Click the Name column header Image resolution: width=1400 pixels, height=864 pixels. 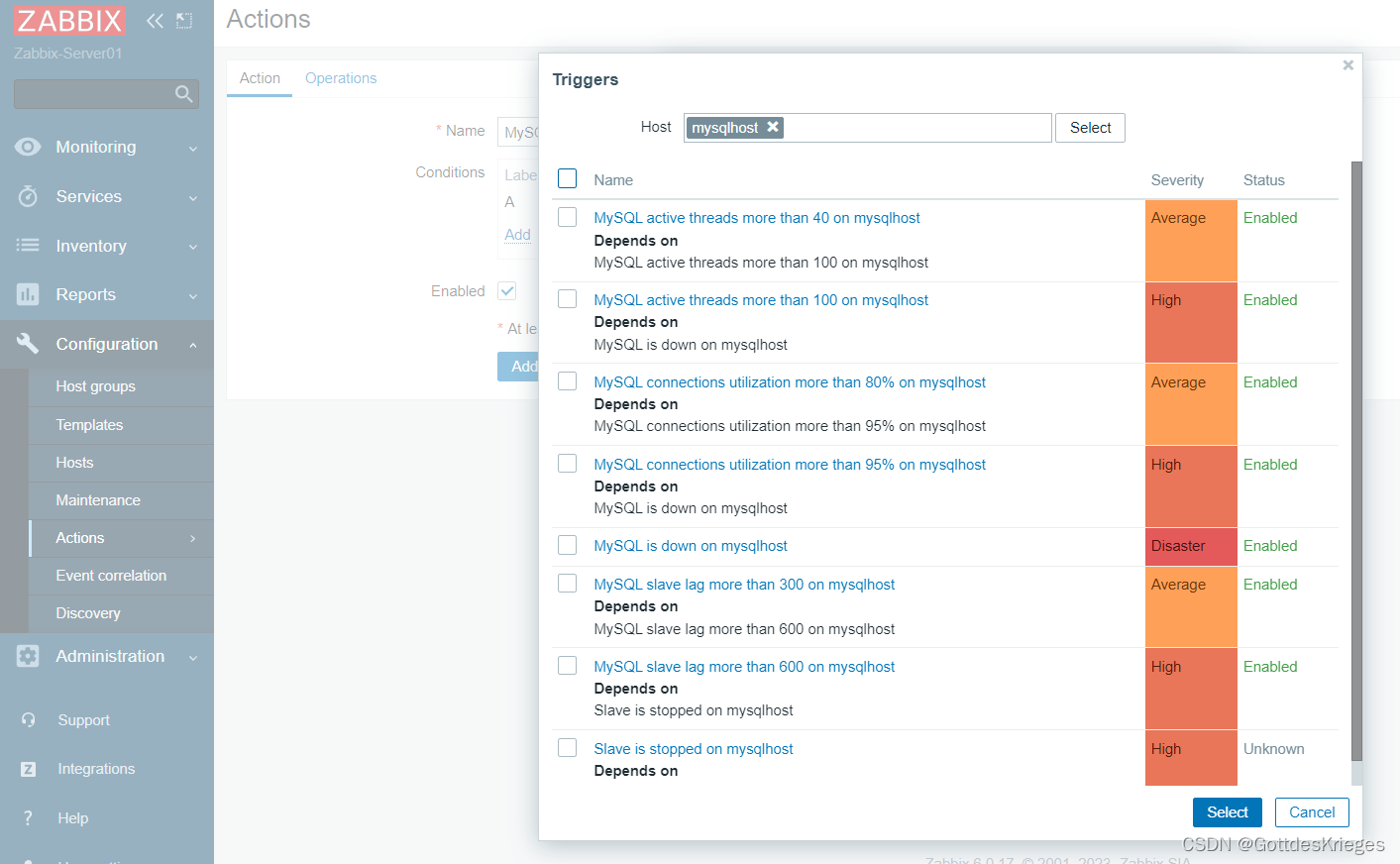click(613, 180)
